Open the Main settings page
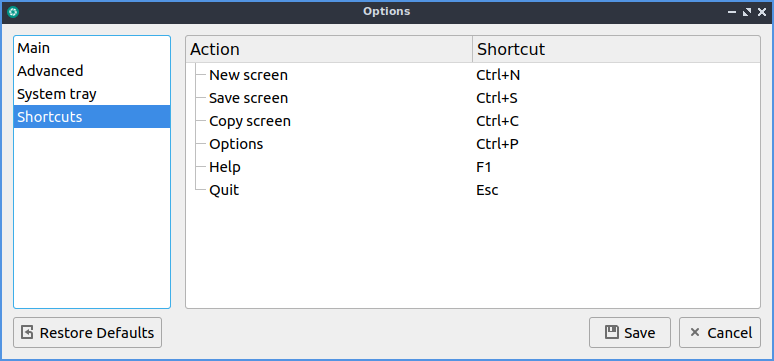This screenshot has height=361, width=774. (x=92, y=48)
